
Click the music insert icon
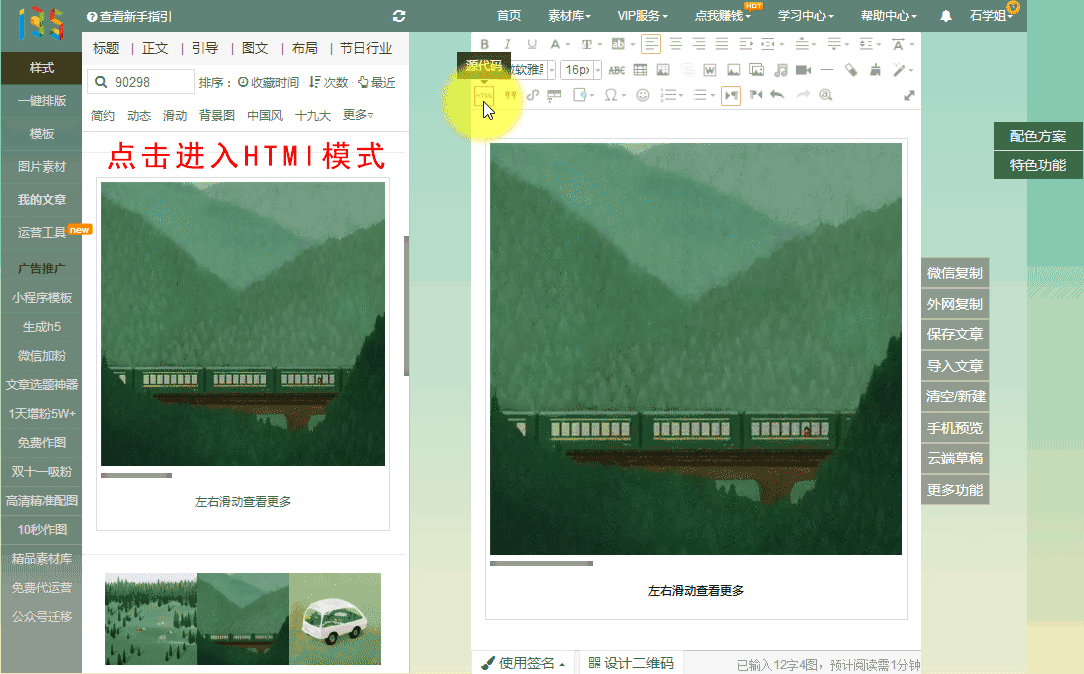(x=780, y=70)
